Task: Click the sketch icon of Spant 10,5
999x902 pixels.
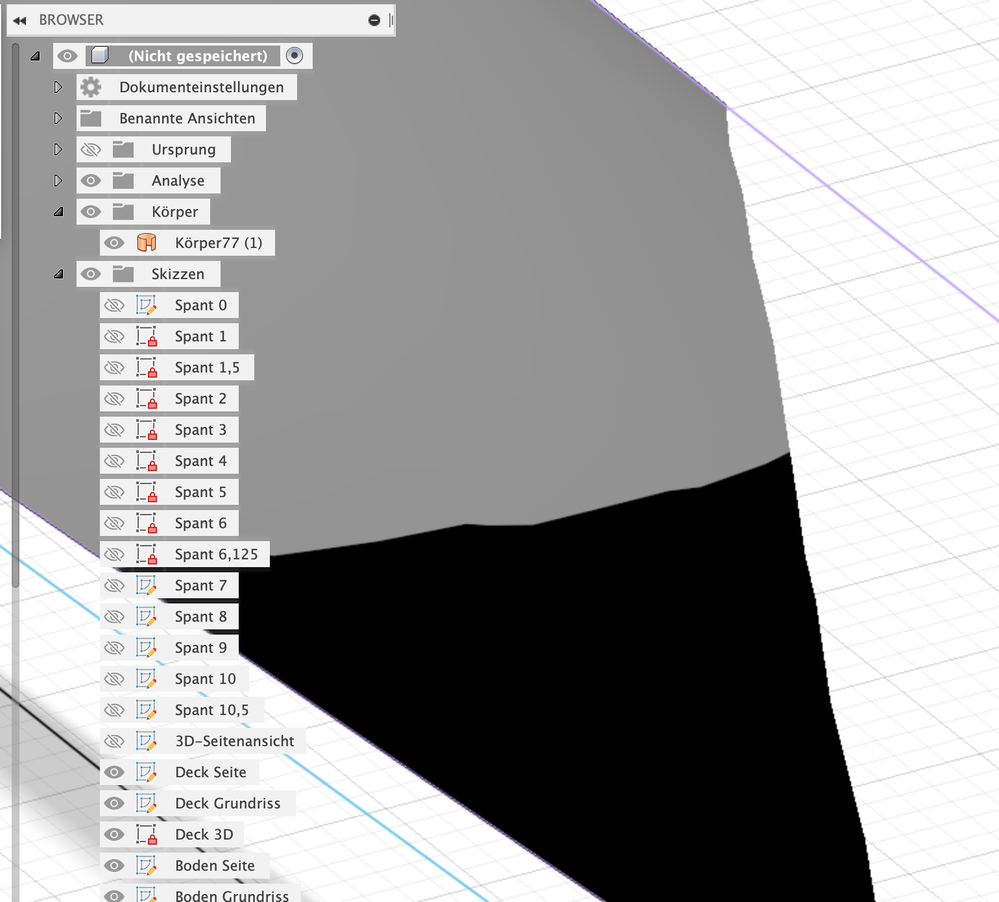Action: tap(147, 710)
